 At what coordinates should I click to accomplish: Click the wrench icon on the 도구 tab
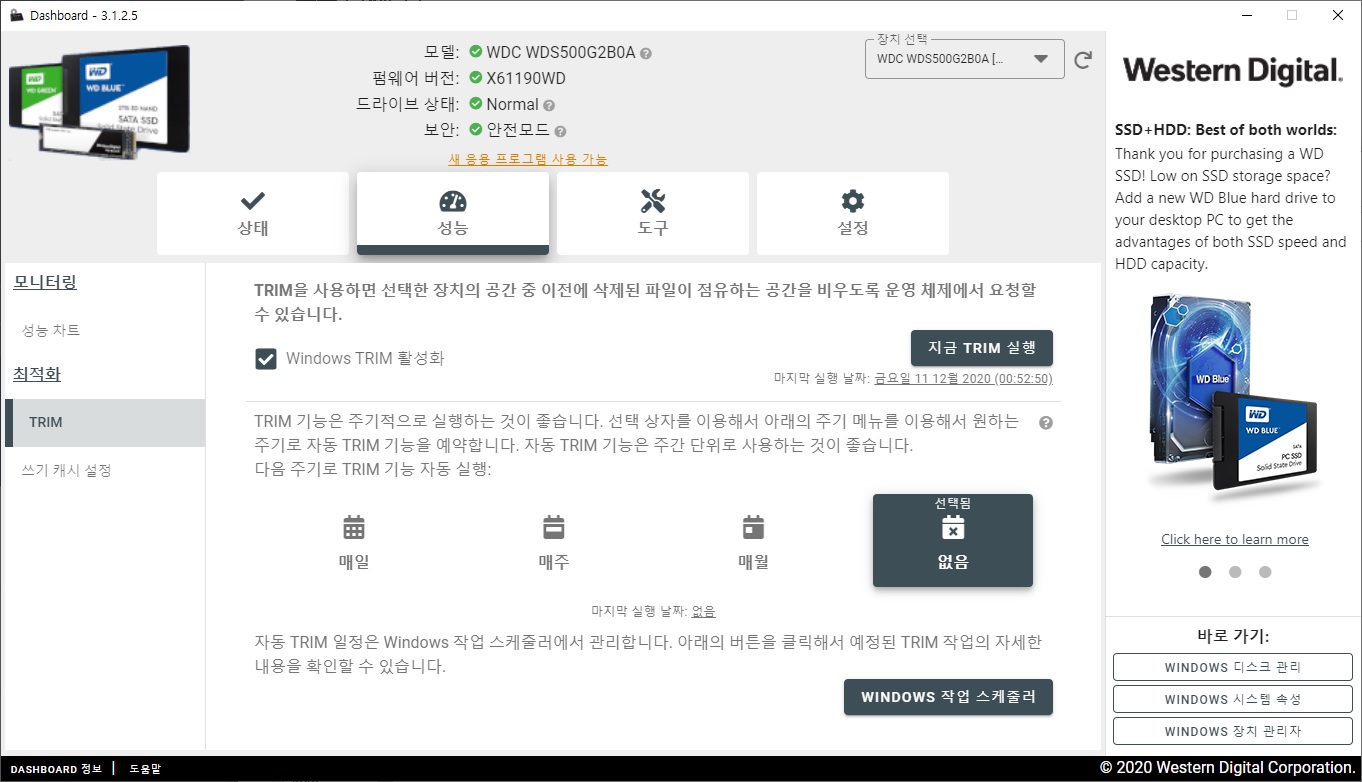[x=653, y=200]
